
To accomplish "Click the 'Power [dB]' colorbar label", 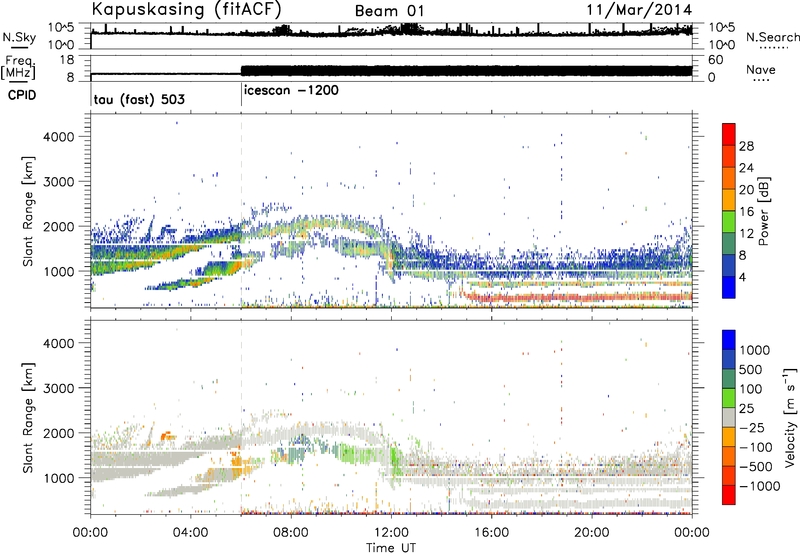I will (x=763, y=211).
